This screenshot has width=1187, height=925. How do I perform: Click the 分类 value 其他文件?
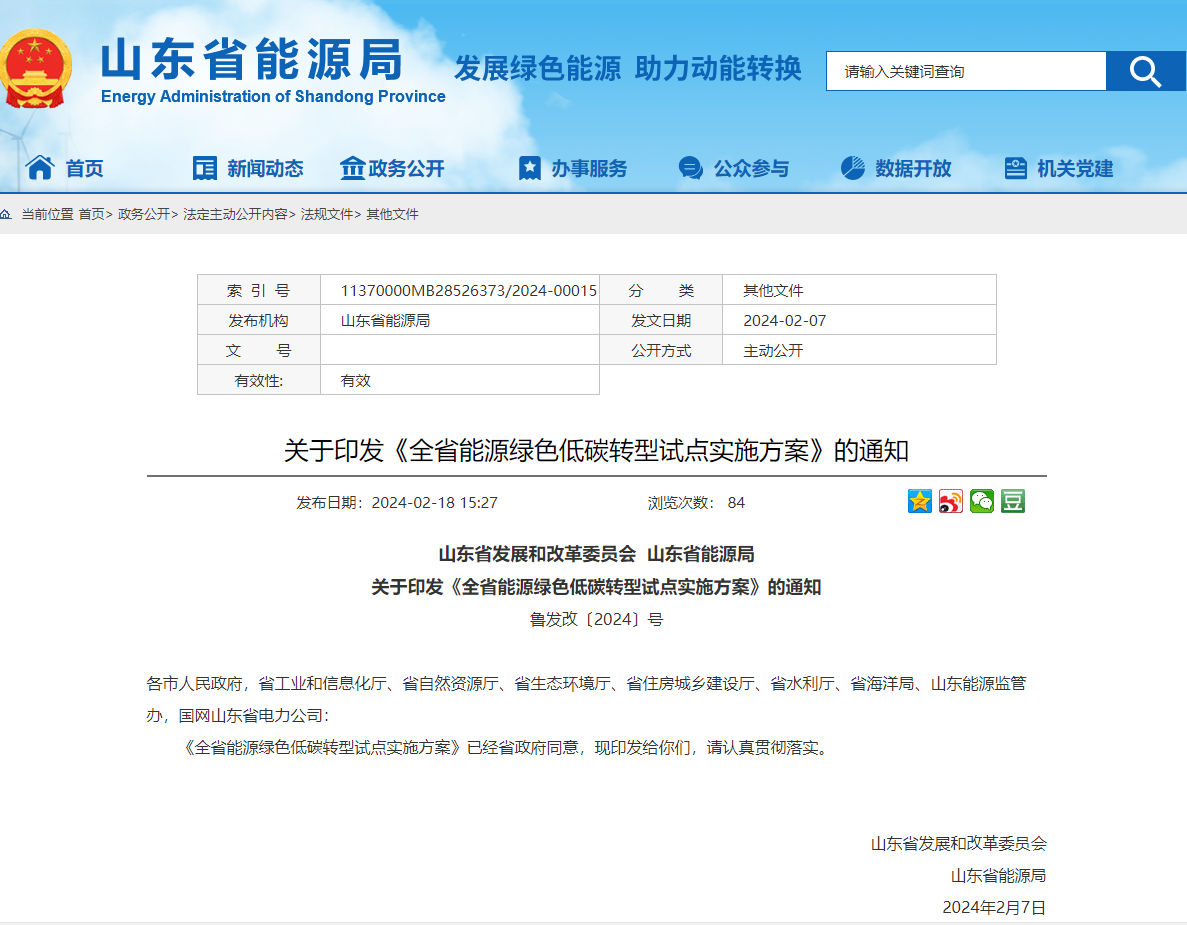point(773,291)
